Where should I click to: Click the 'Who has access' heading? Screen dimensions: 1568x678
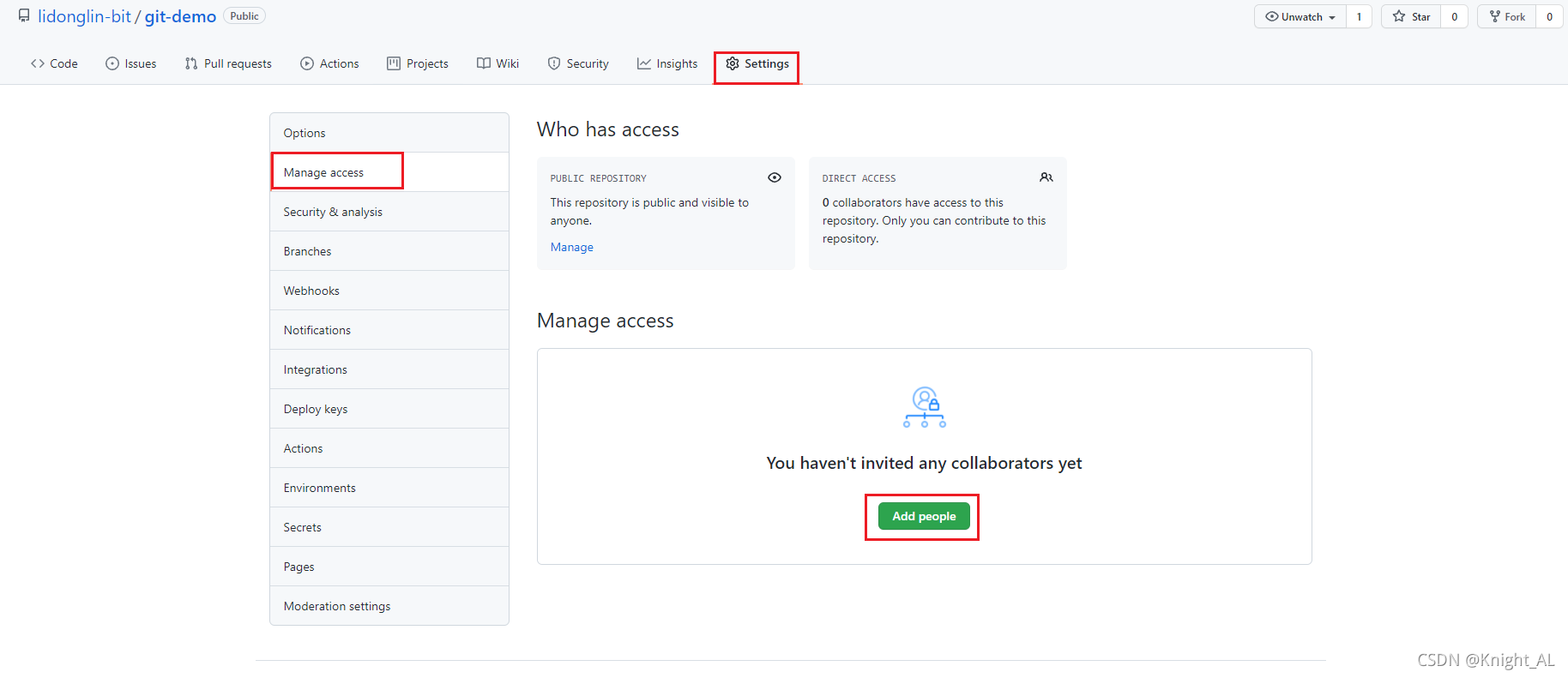click(608, 129)
